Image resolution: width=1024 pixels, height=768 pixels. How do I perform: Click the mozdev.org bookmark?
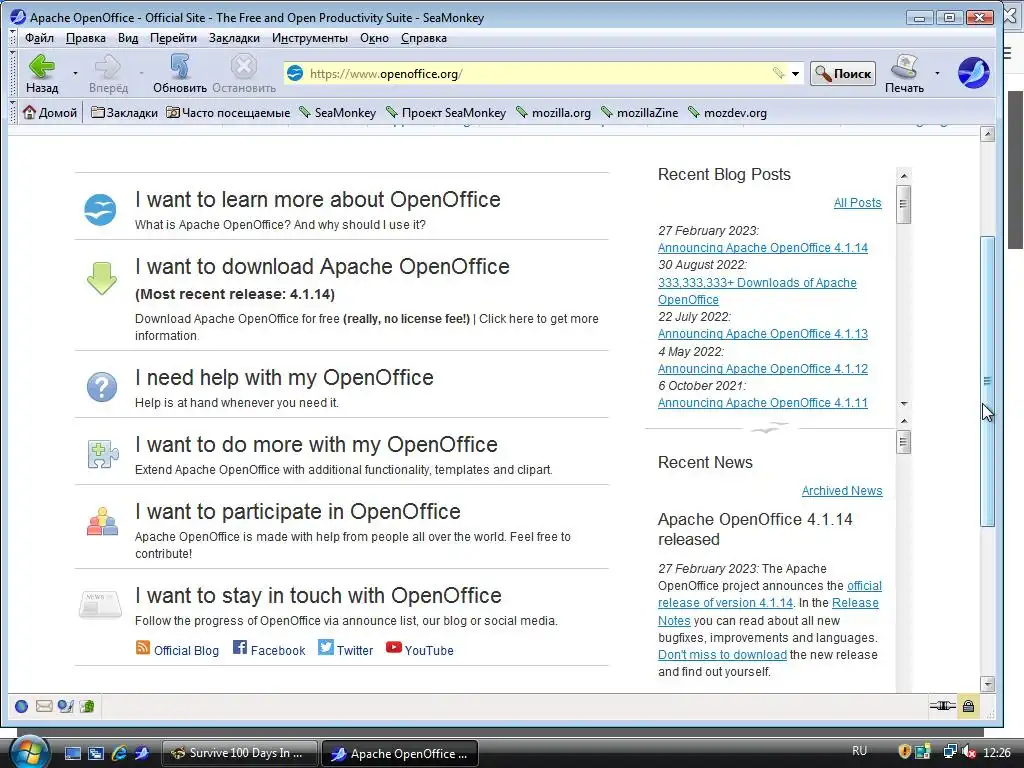coord(728,112)
